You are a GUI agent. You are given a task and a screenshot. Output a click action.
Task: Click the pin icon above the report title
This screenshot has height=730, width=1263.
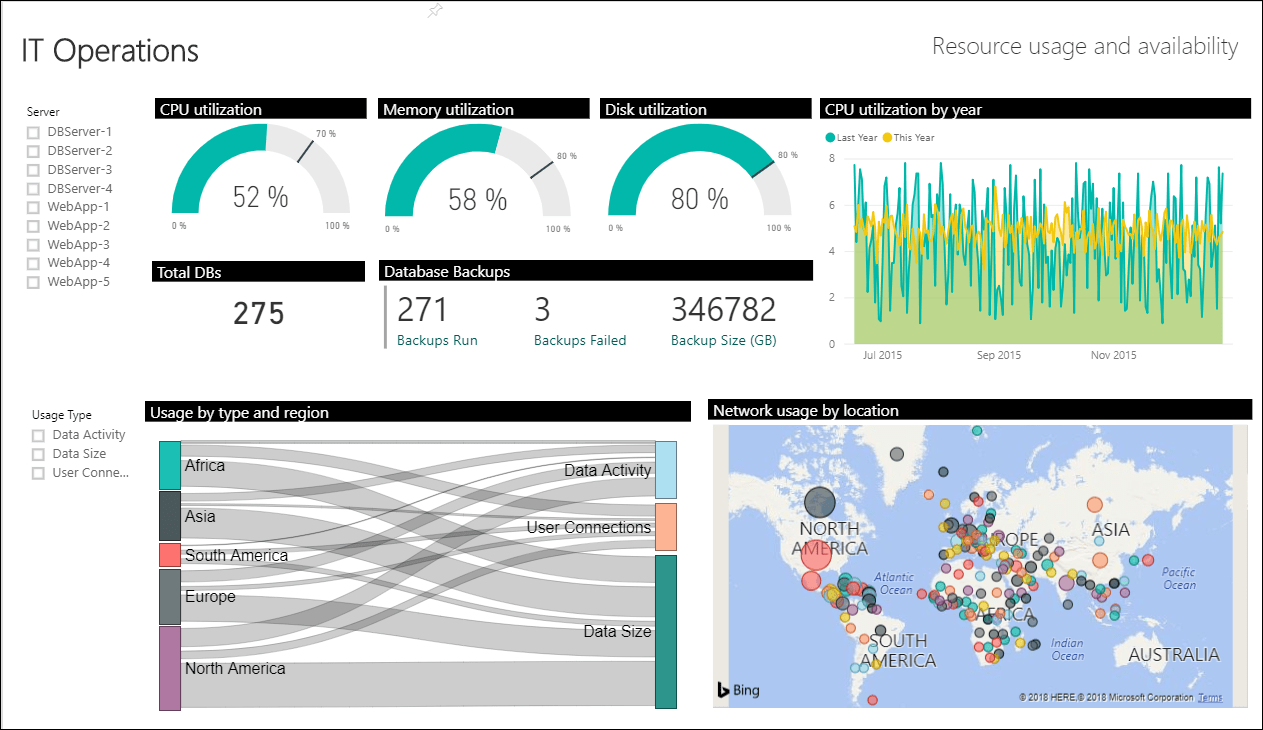(x=434, y=10)
